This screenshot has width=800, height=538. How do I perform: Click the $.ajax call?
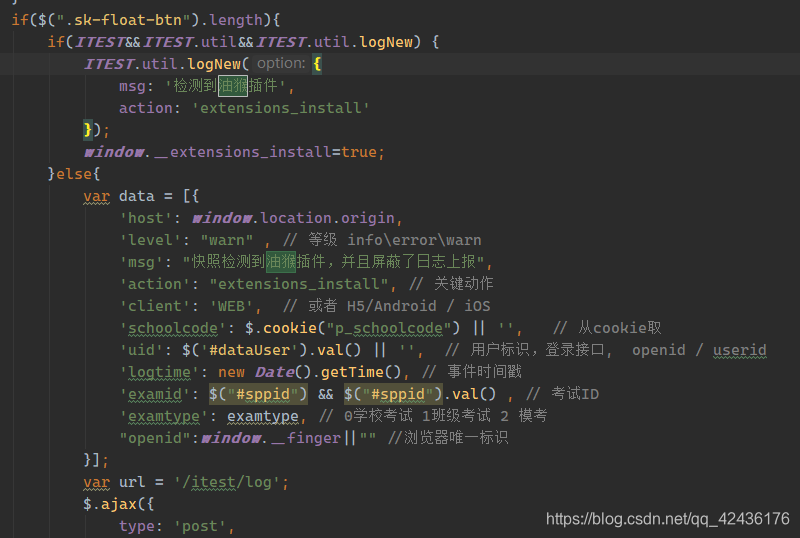point(116,504)
